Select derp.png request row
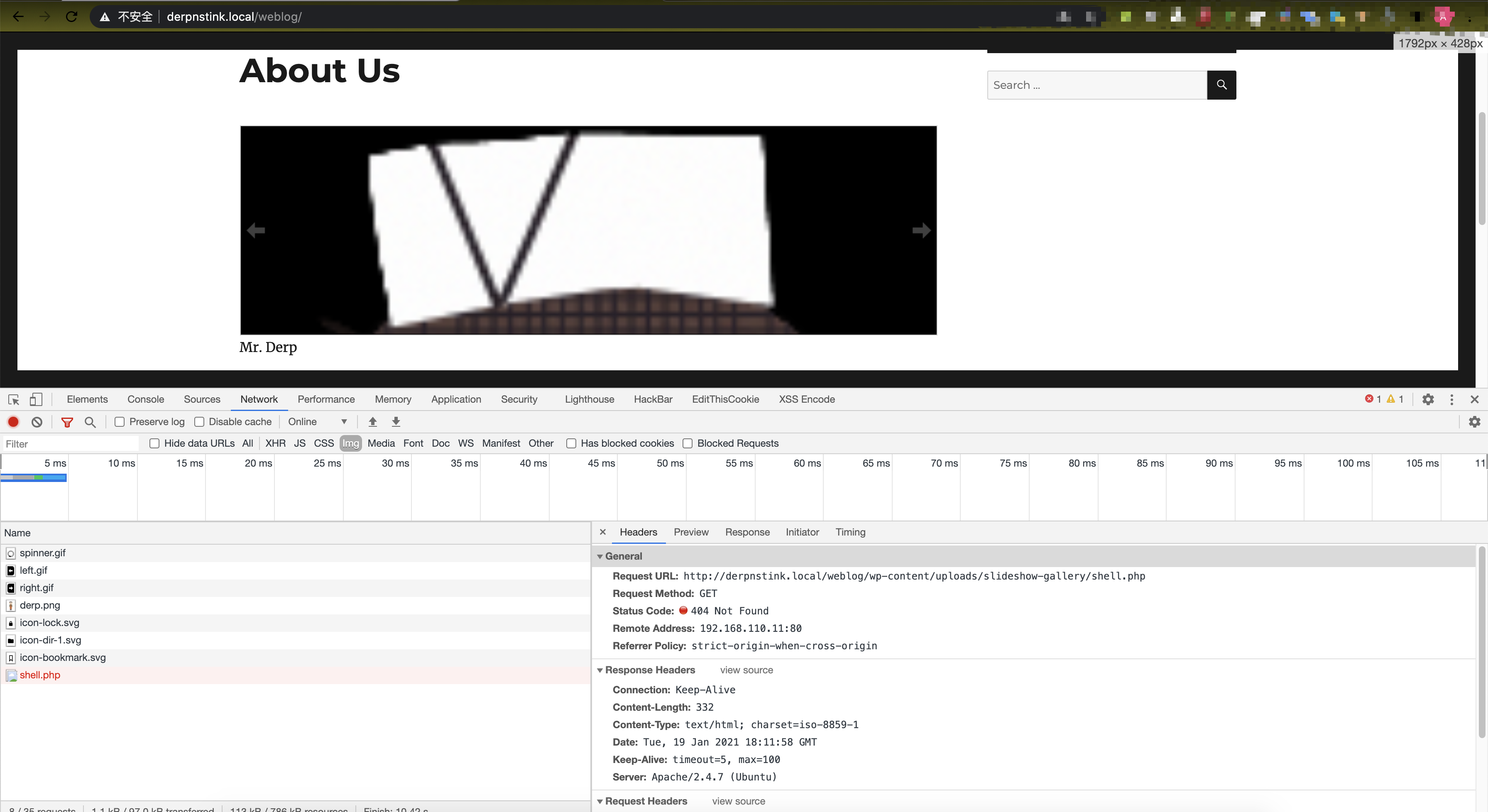The width and height of the screenshot is (1488, 812). point(295,605)
